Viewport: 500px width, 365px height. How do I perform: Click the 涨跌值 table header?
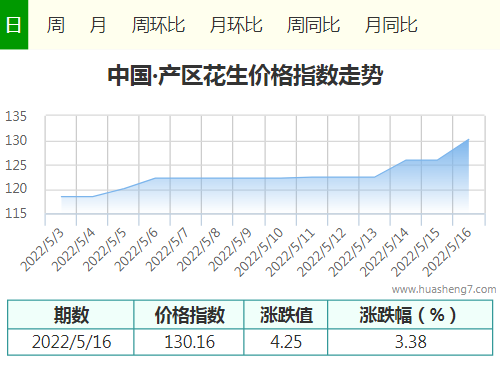(x=286, y=315)
